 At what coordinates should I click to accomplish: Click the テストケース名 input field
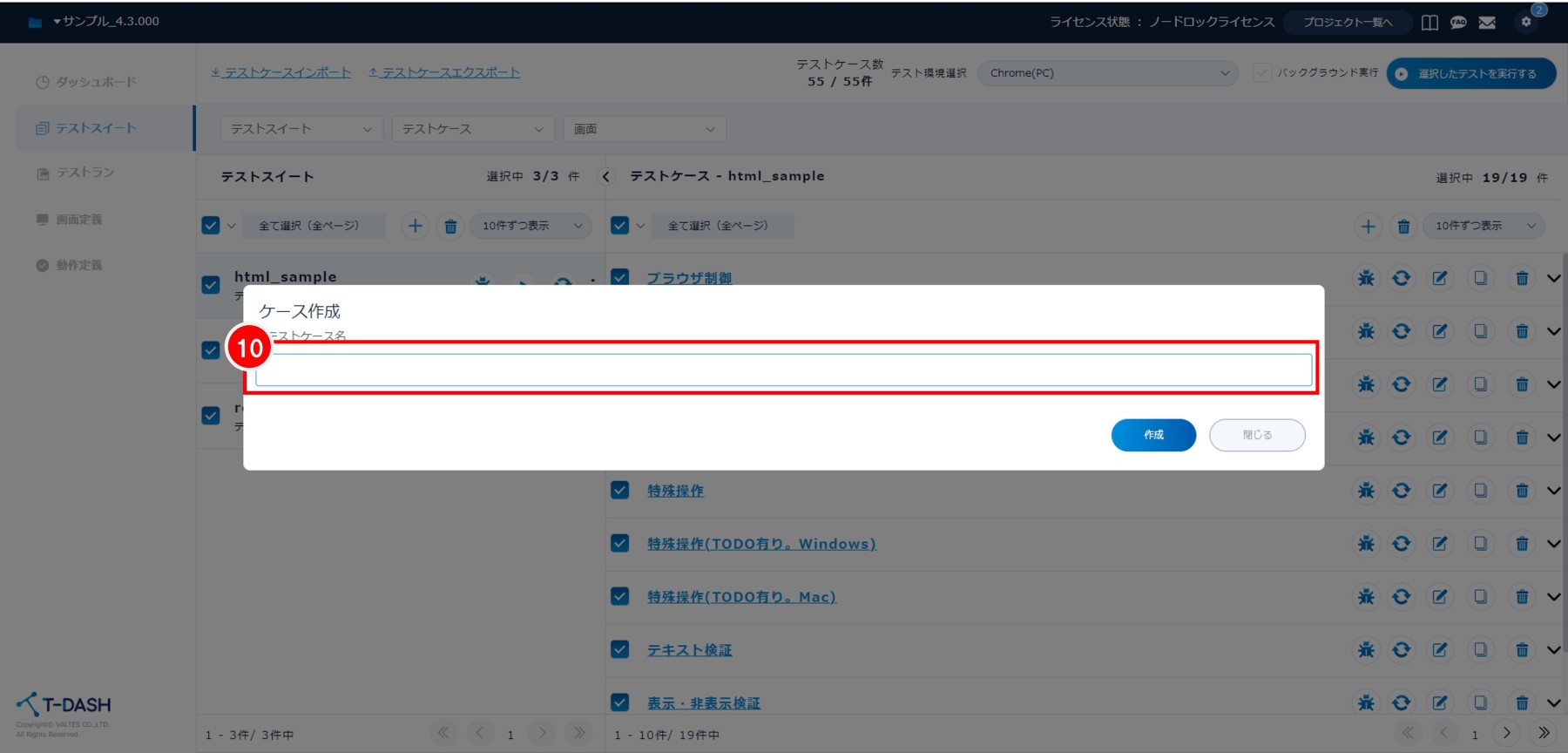click(783, 370)
